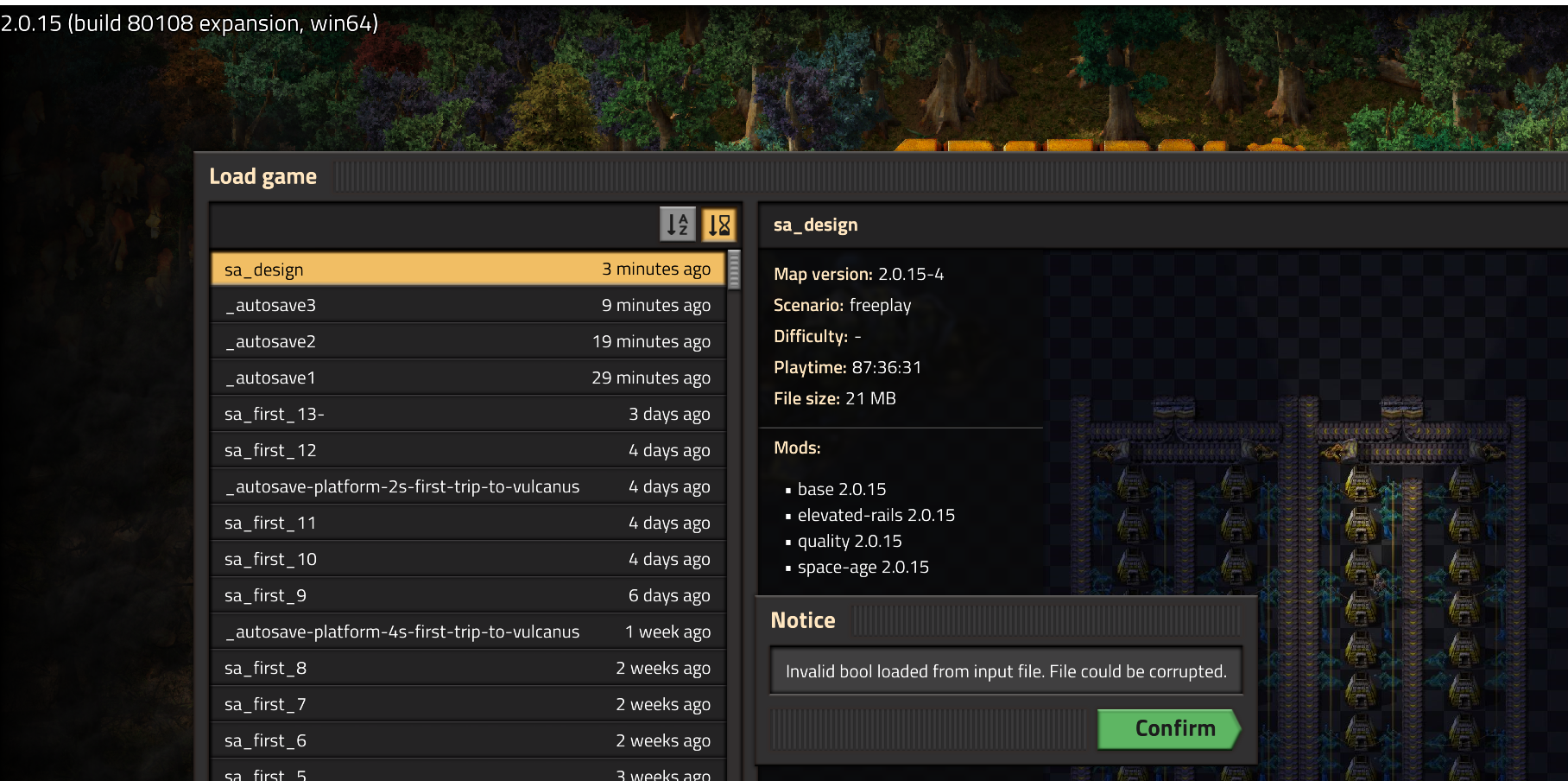Select the sa_design save

tap(468, 269)
